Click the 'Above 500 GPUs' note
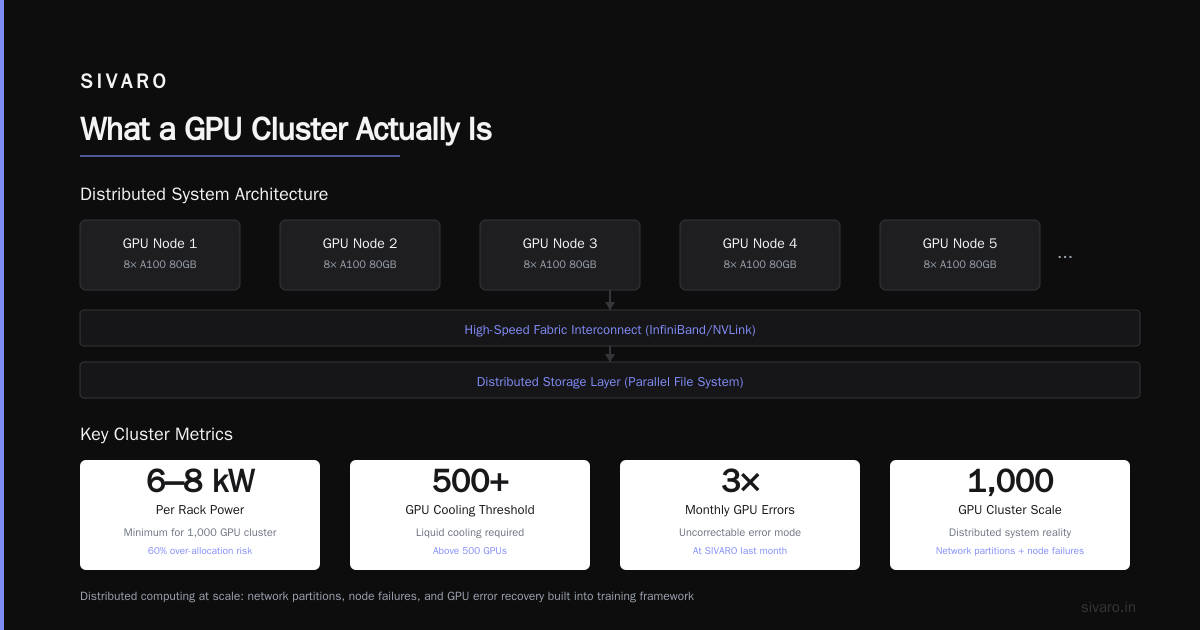Screen dimensions: 1200x630 click(x=470, y=551)
